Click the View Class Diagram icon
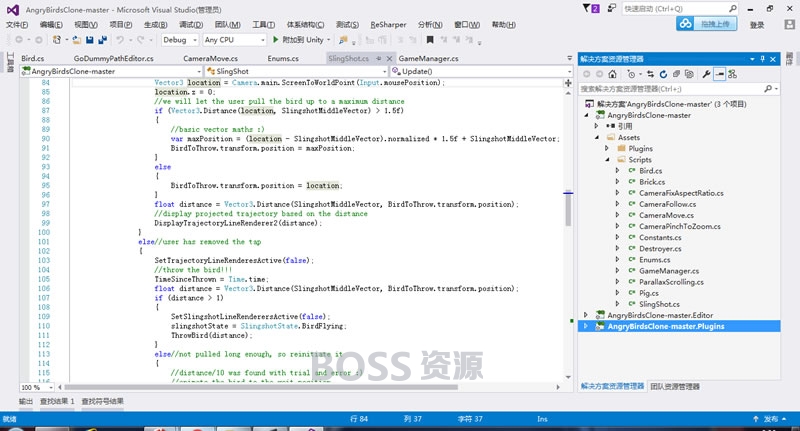Image resolution: width=800 pixels, height=431 pixels. click(x=733, y=74)
